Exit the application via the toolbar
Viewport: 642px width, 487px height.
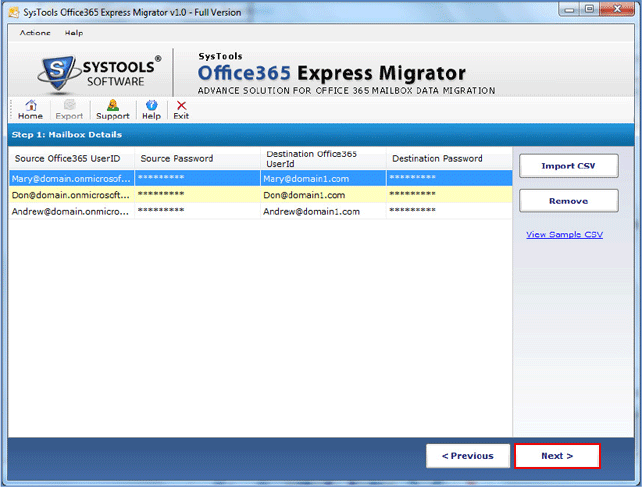(x=181, y=110)
